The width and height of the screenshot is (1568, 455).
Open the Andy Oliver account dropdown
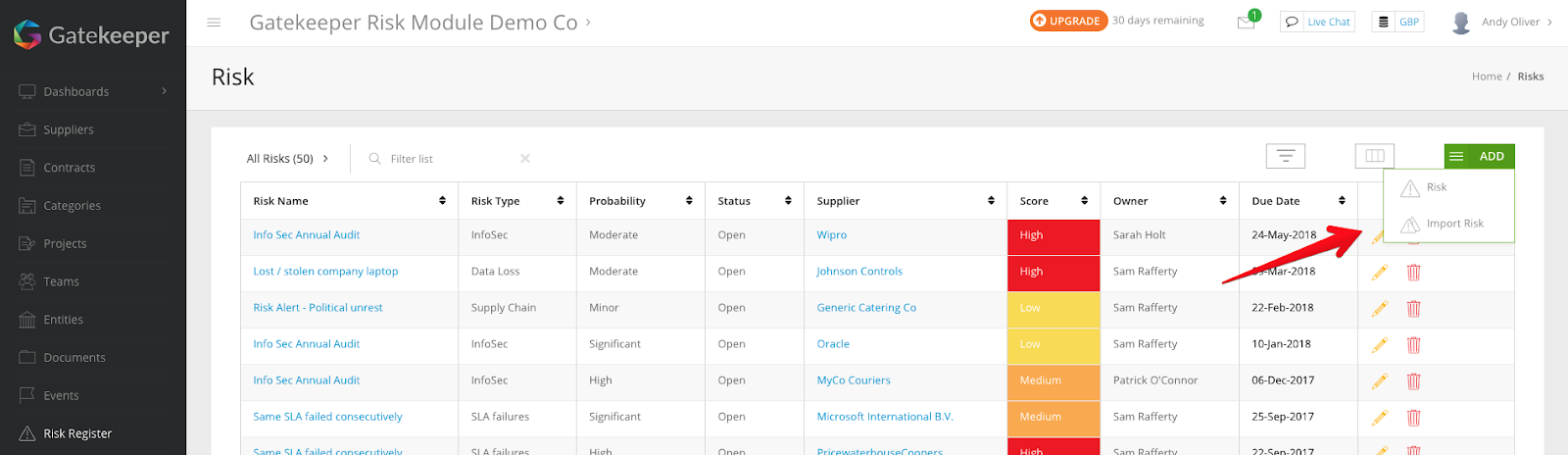coord(1517,22)
